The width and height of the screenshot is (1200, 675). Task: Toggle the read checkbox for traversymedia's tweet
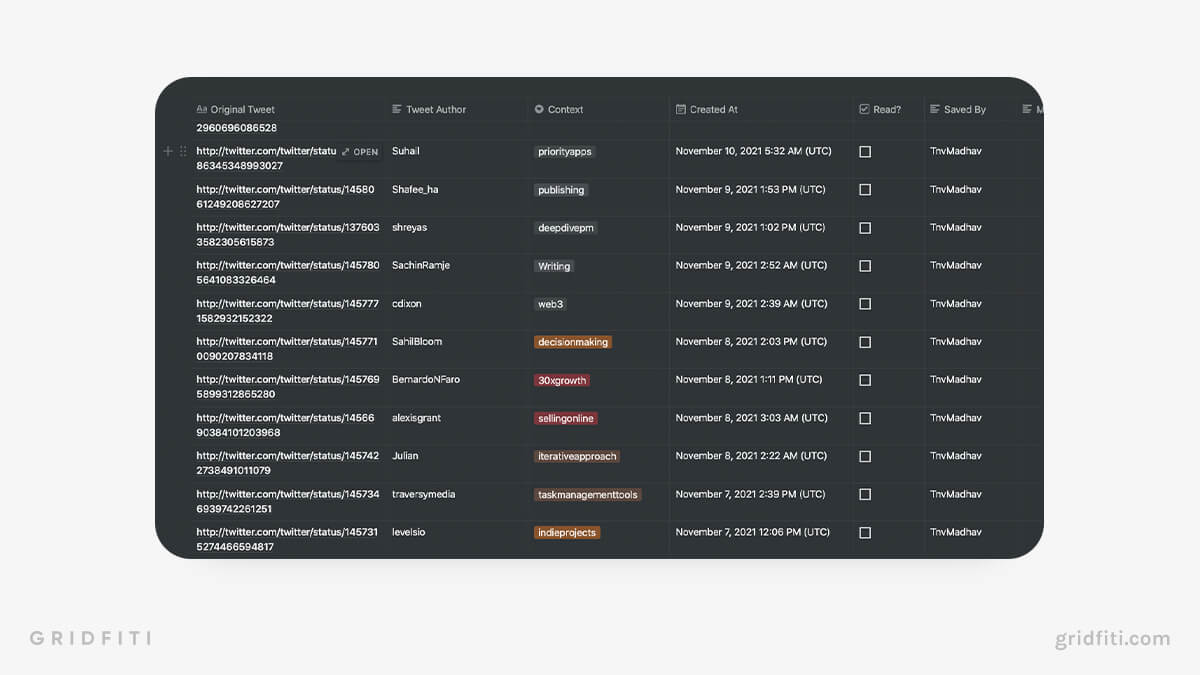click(x=864, y=494)
